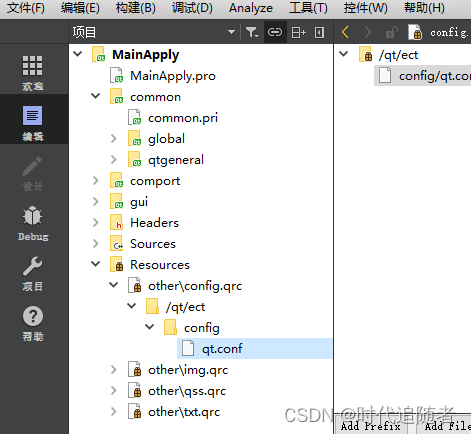The image size is (471, 434).
Task: Collapse the Resources node
Action: [96, 264]
